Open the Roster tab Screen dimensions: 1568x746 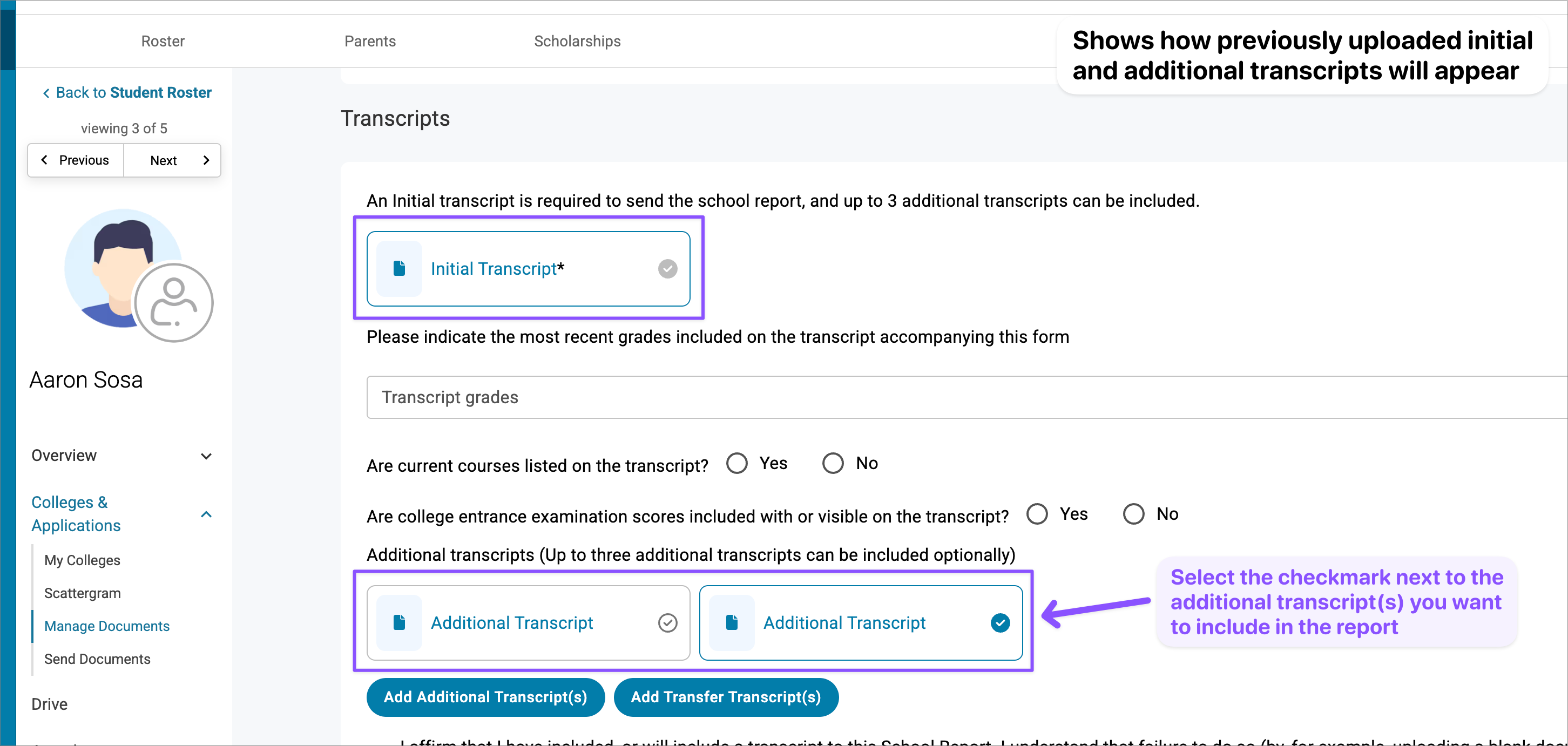163,41
